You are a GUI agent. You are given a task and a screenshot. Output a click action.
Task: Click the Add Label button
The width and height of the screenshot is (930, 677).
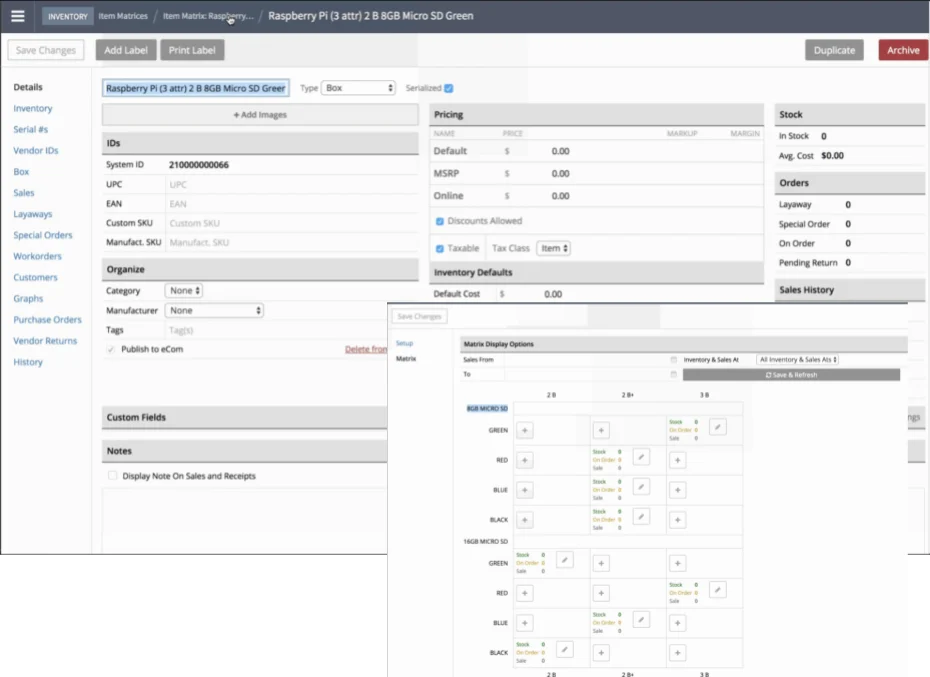(126, 50)
